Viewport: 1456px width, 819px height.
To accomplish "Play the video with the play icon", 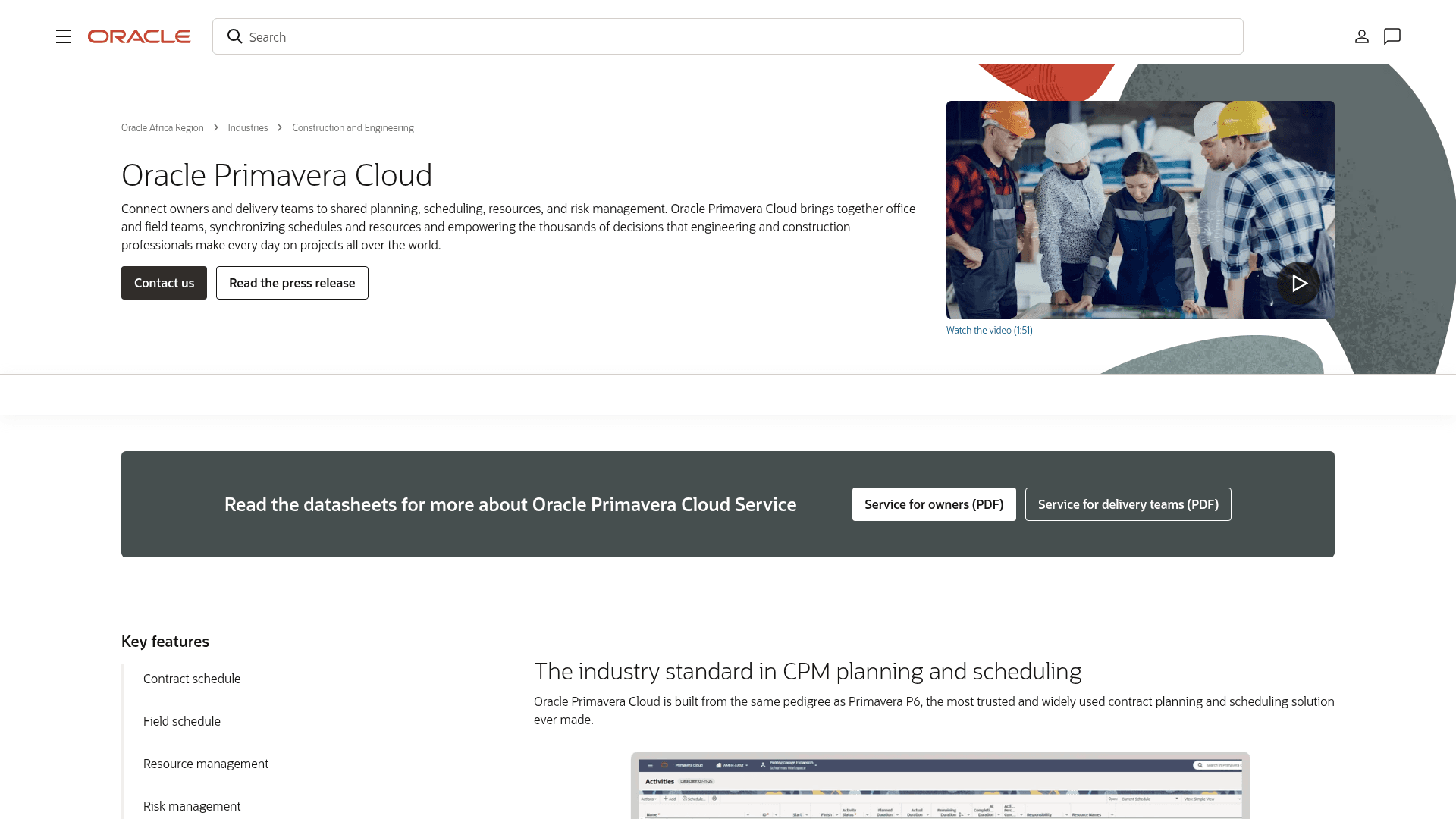I will [x=1299, y=283].
